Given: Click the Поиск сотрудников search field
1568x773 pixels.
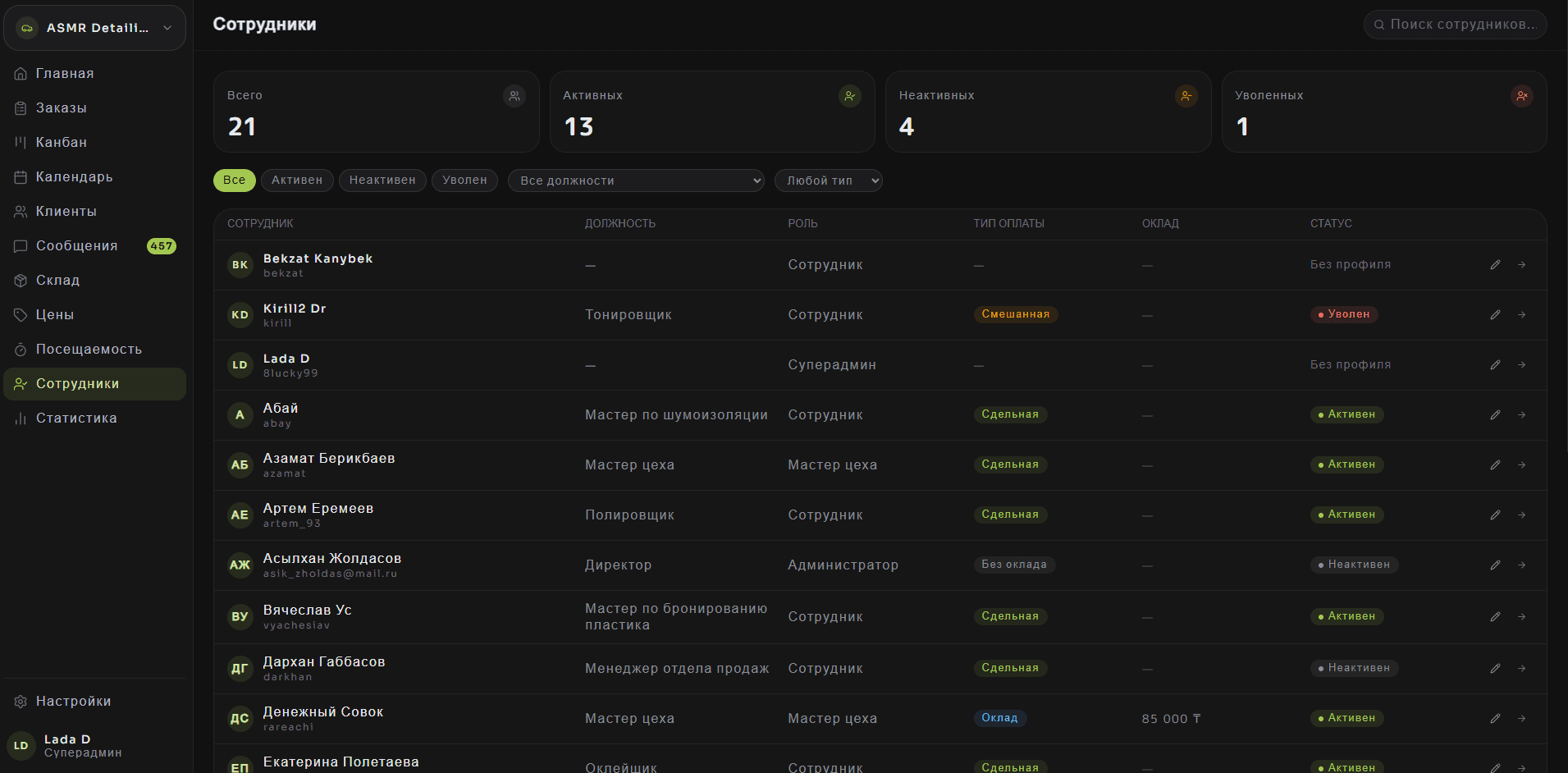Looking at the screenshot, I should coord(1455,25).
